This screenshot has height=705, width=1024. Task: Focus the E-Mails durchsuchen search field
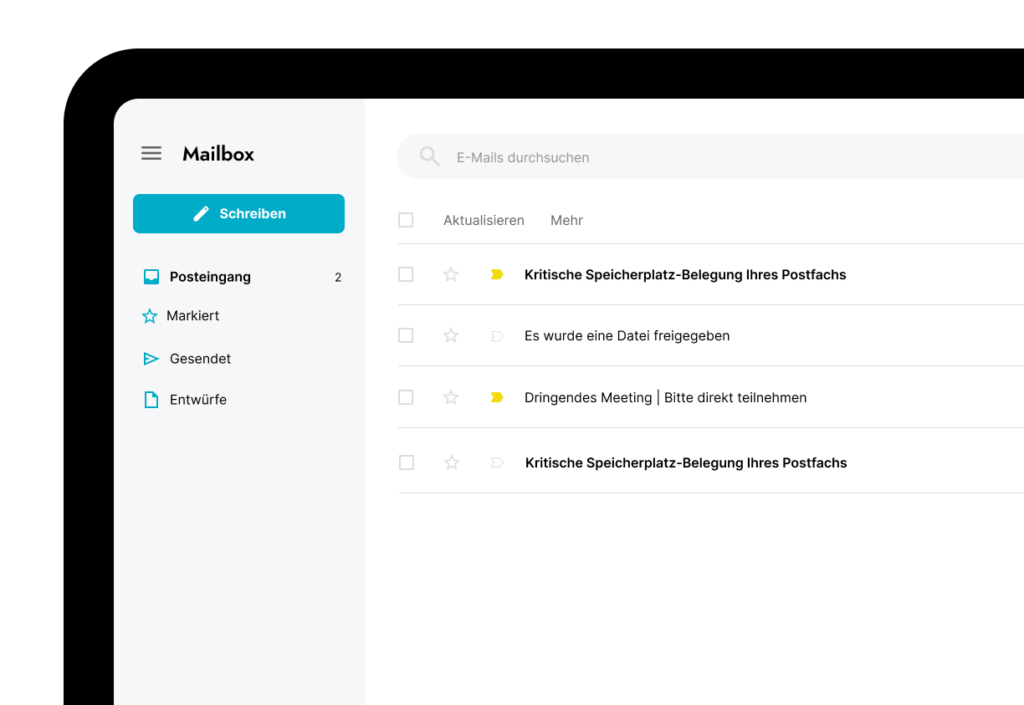click(700, 157)
